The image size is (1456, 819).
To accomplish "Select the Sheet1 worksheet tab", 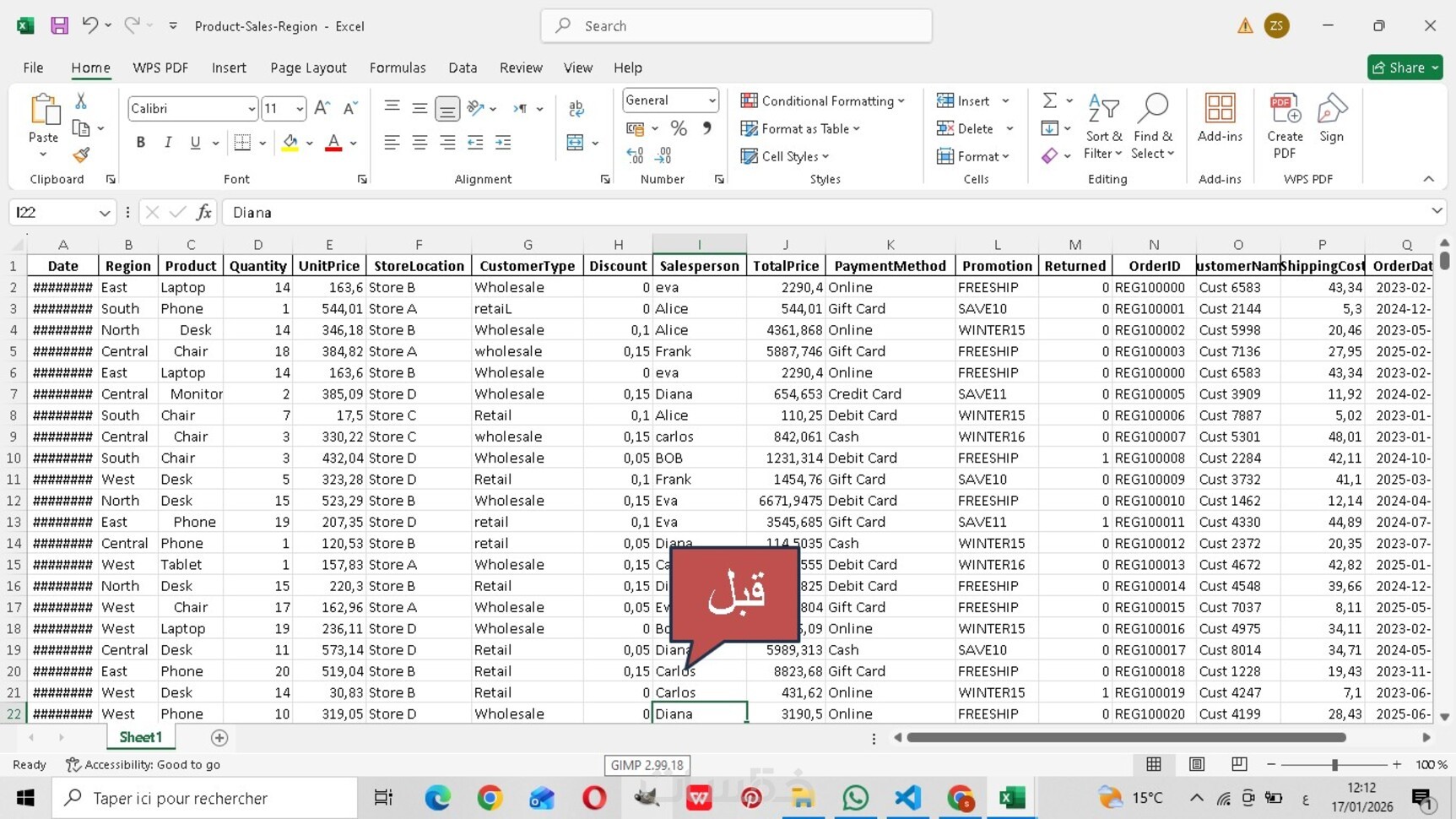I will [140, 737].
